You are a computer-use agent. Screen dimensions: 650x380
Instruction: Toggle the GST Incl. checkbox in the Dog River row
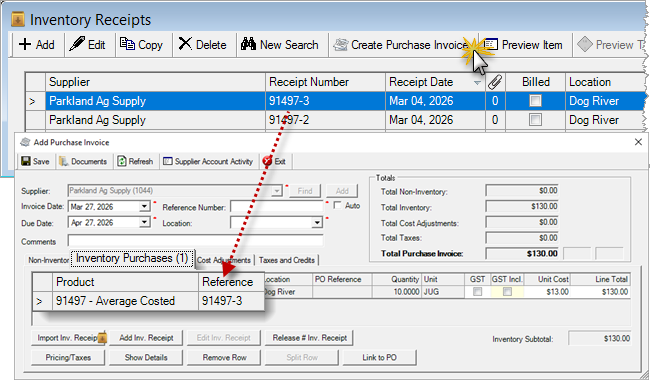(507, 292)
